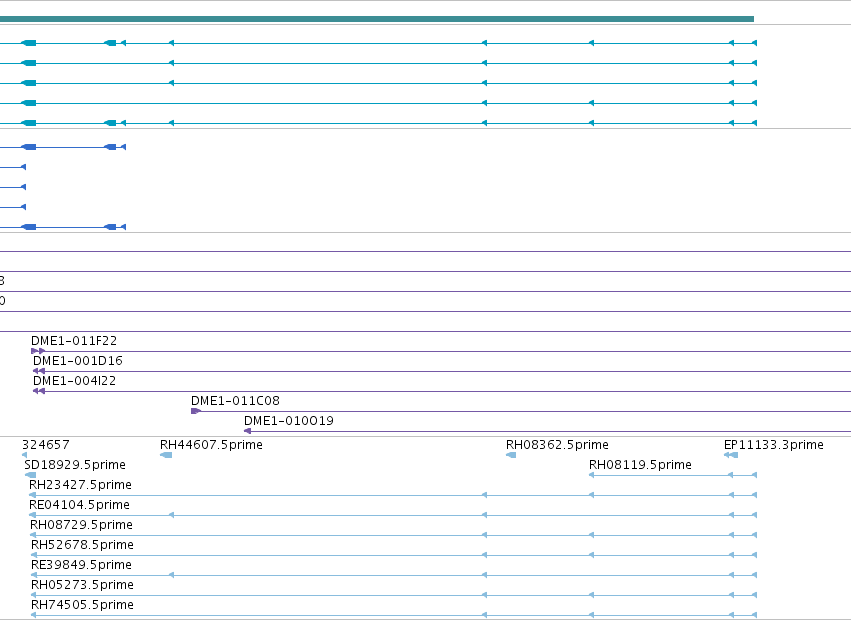Viewport: 851px width, 620px height.
Task: Open the RH05273.5prime EST label
Action: [x=82, y=585]
